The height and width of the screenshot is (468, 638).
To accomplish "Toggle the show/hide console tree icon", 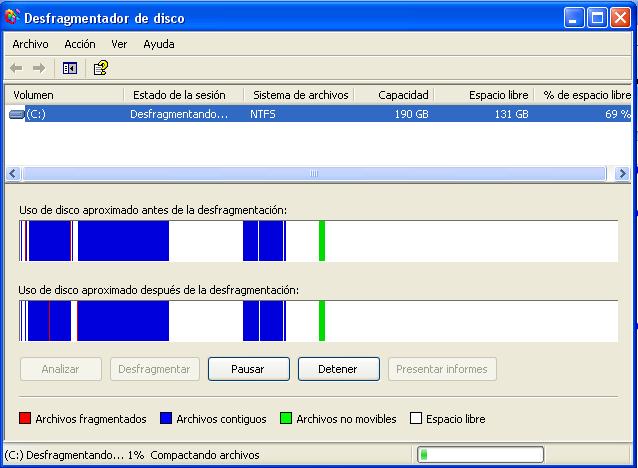I will 70,68.
